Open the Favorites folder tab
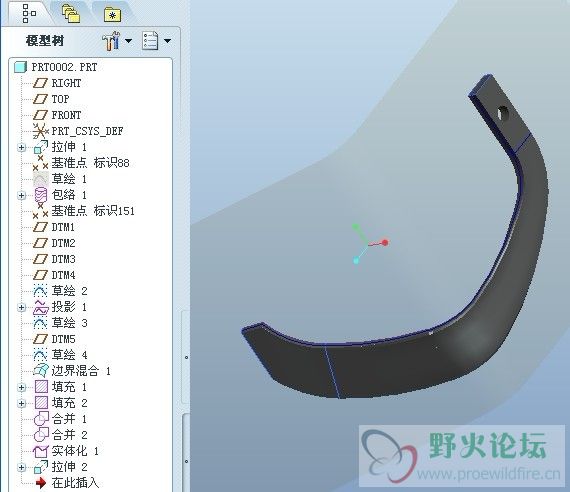This screenshot has width=570, height=492. (x=112, y=15)
